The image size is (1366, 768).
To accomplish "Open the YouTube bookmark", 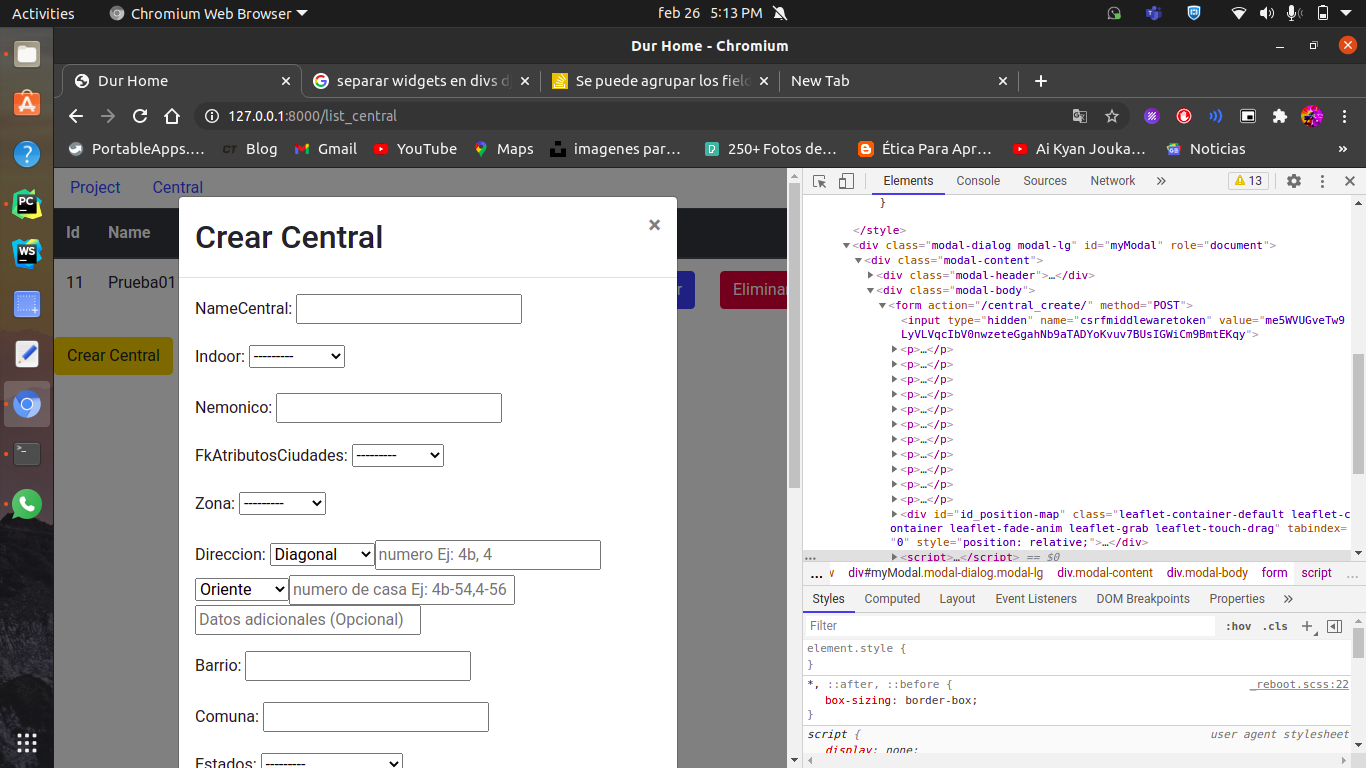I will pyautogui.click(x=415, y=149).
